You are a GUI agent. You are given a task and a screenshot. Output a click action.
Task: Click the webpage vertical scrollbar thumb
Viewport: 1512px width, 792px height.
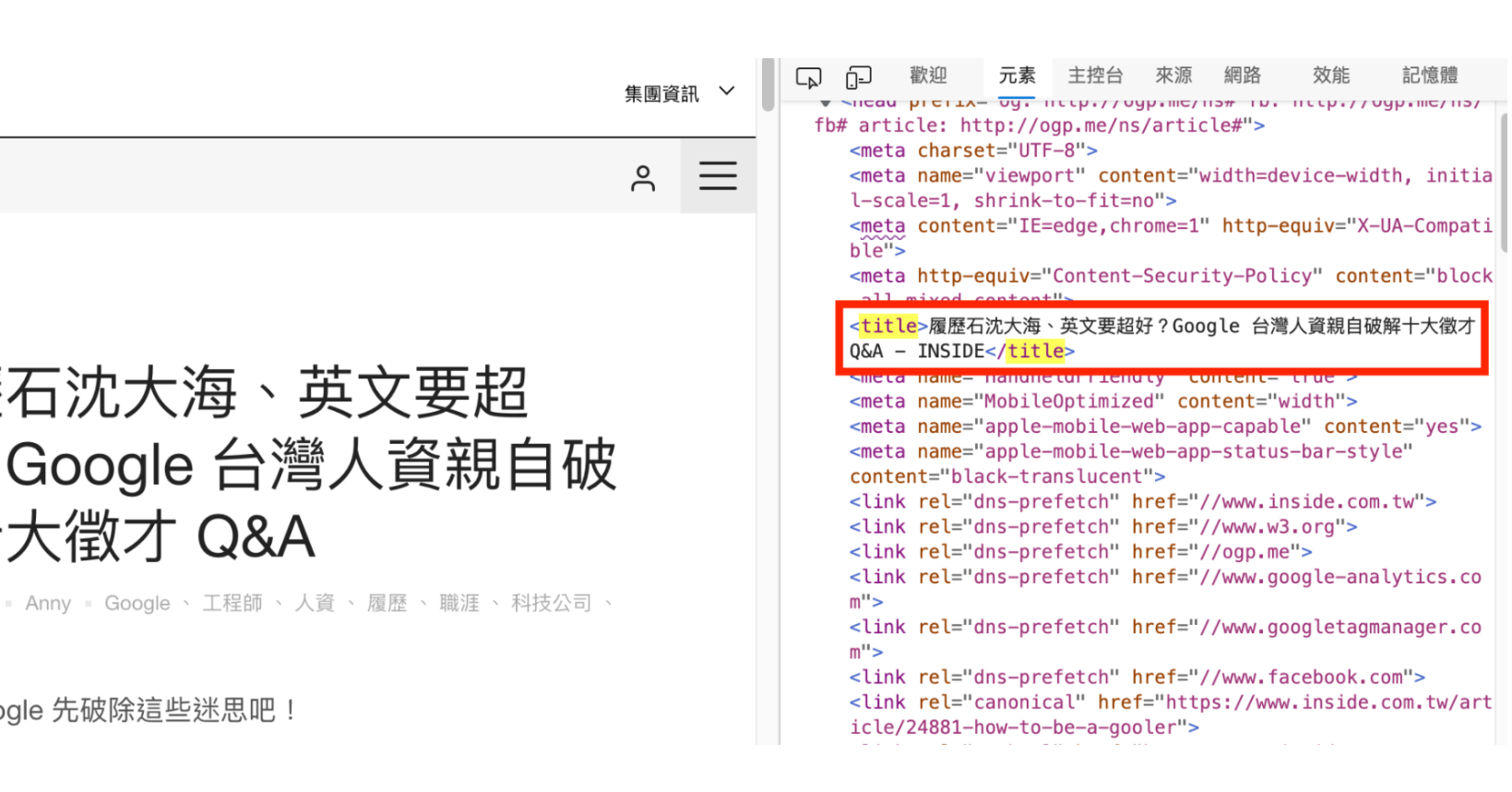click(768, 85)
